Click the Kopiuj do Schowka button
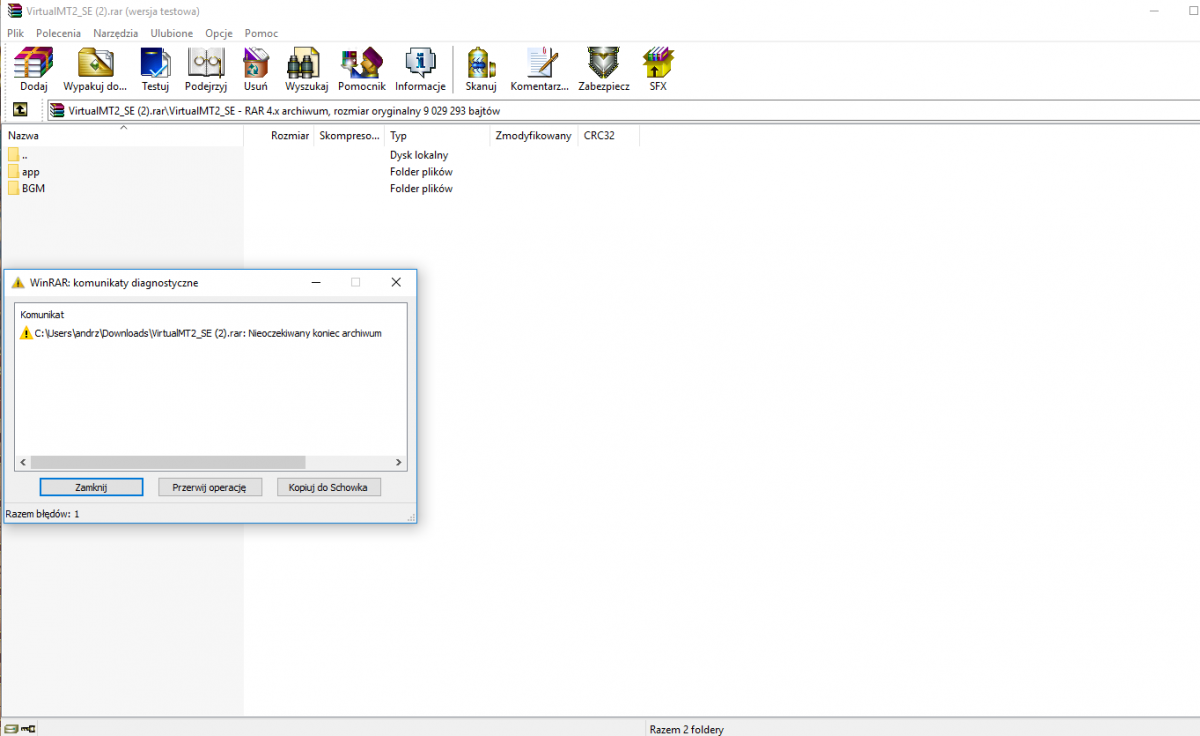The height and width of the screenshot is (736, 1200). pyautogui.click(x=329, y=487)
